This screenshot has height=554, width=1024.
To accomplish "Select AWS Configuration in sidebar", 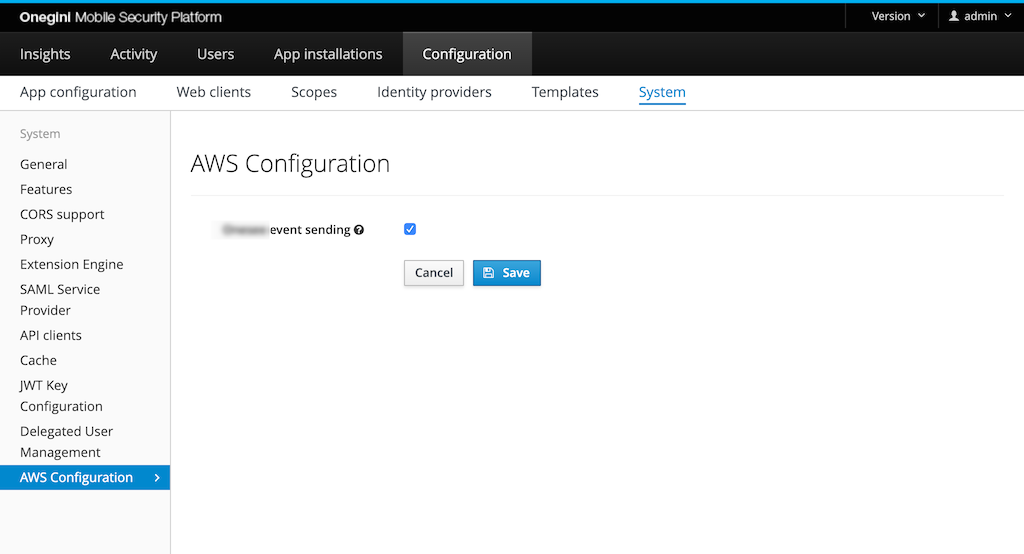I will tap(85, 478).
